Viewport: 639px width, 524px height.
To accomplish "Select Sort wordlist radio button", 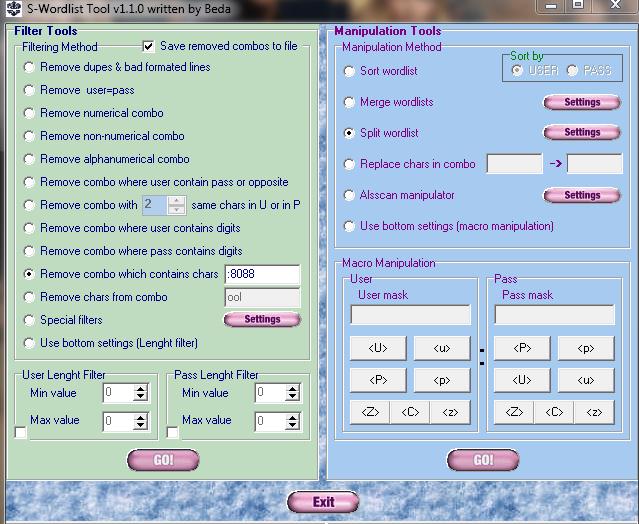I will pyautogui.click(x=349, y=71).
